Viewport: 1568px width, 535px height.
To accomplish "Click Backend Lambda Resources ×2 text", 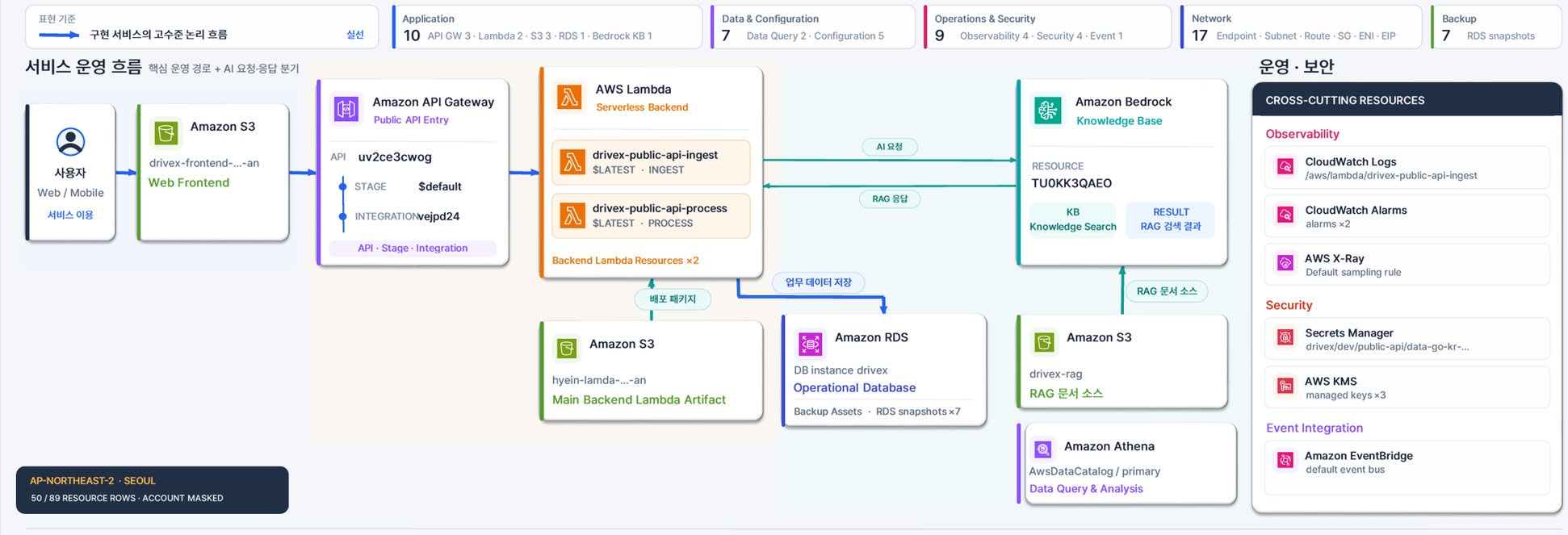I will [x=626, y=261].
